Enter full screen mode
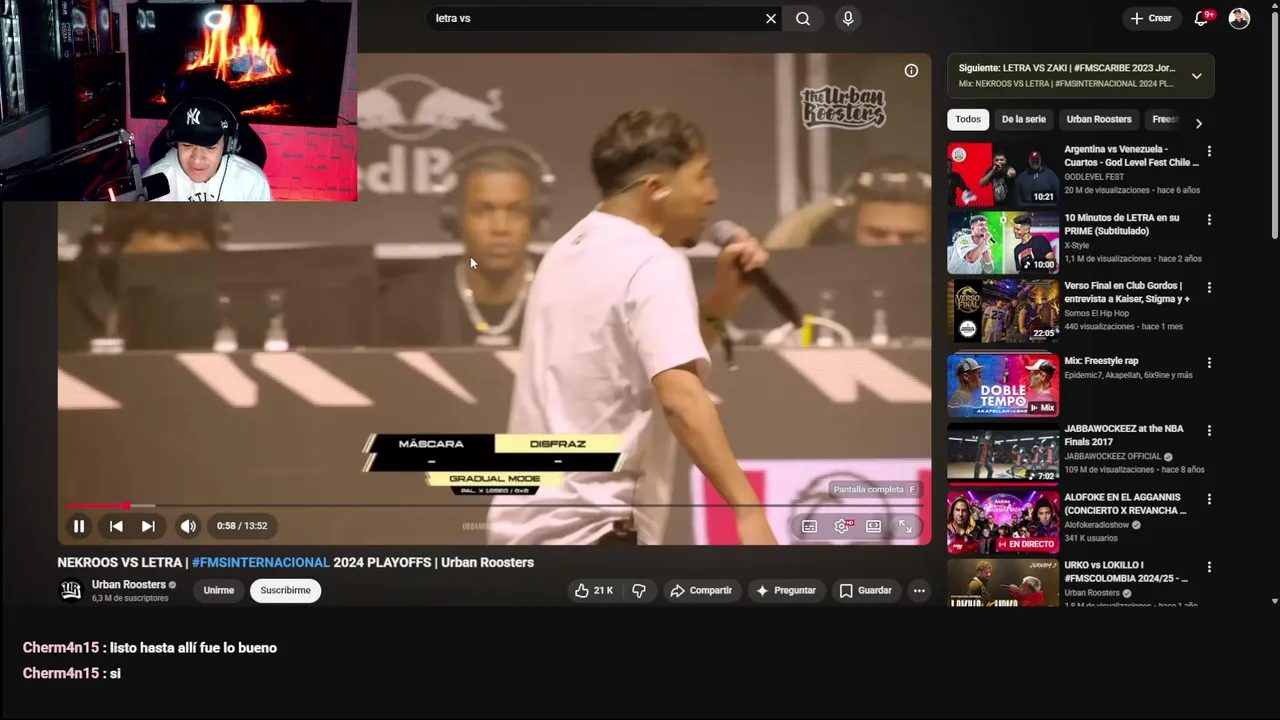This screenshot has height=720, width=1280. (x=905, y=526)
